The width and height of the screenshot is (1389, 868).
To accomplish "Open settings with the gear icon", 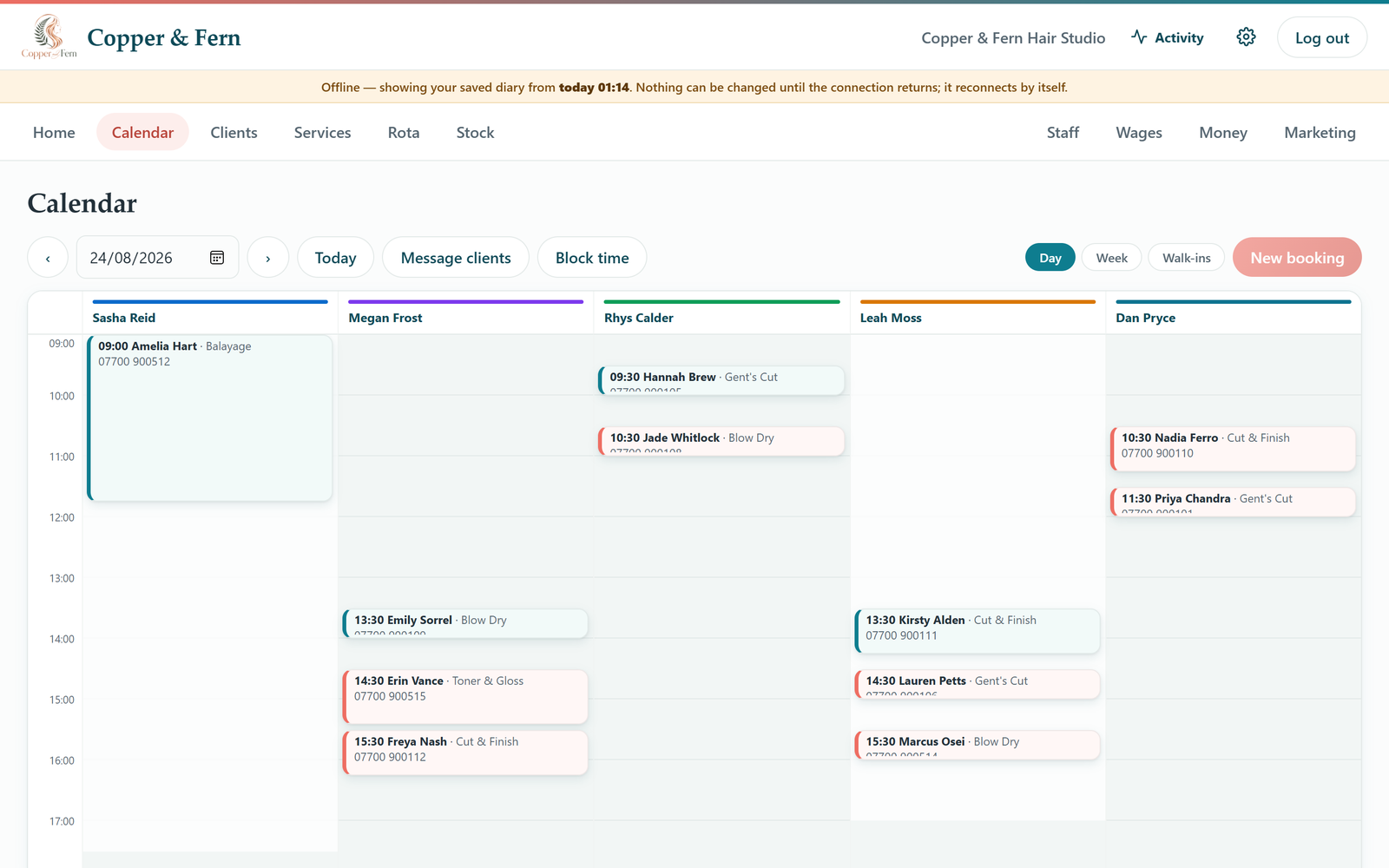I will 1246,36.
